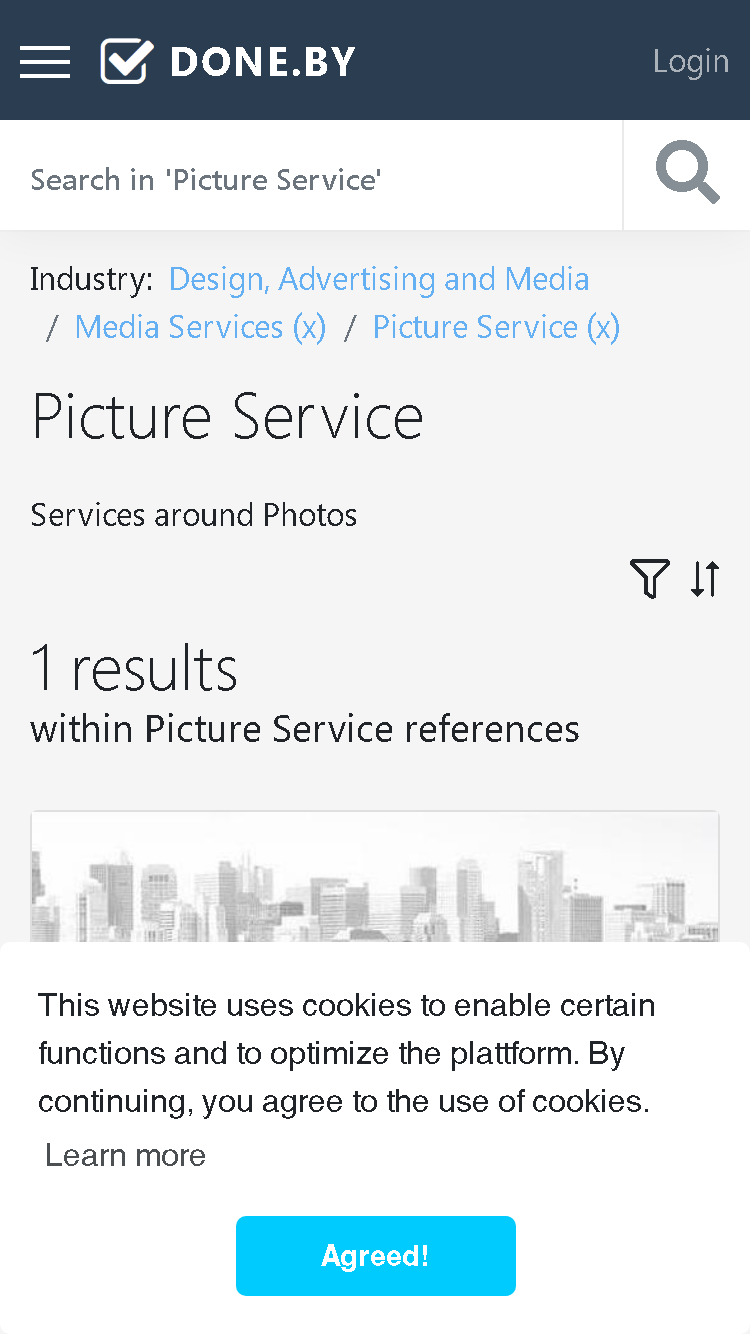Click the DONE.BY brand name text

click(x=263, y=62)
